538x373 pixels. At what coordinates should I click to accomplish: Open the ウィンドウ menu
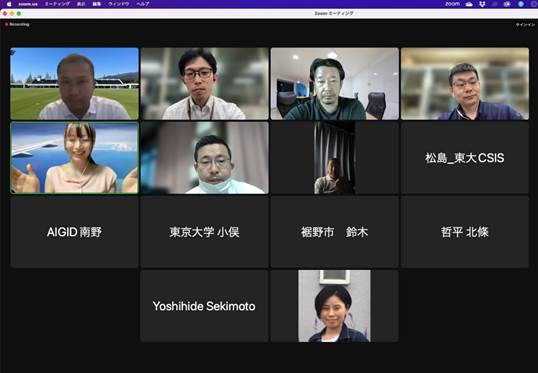coord(119,4)
